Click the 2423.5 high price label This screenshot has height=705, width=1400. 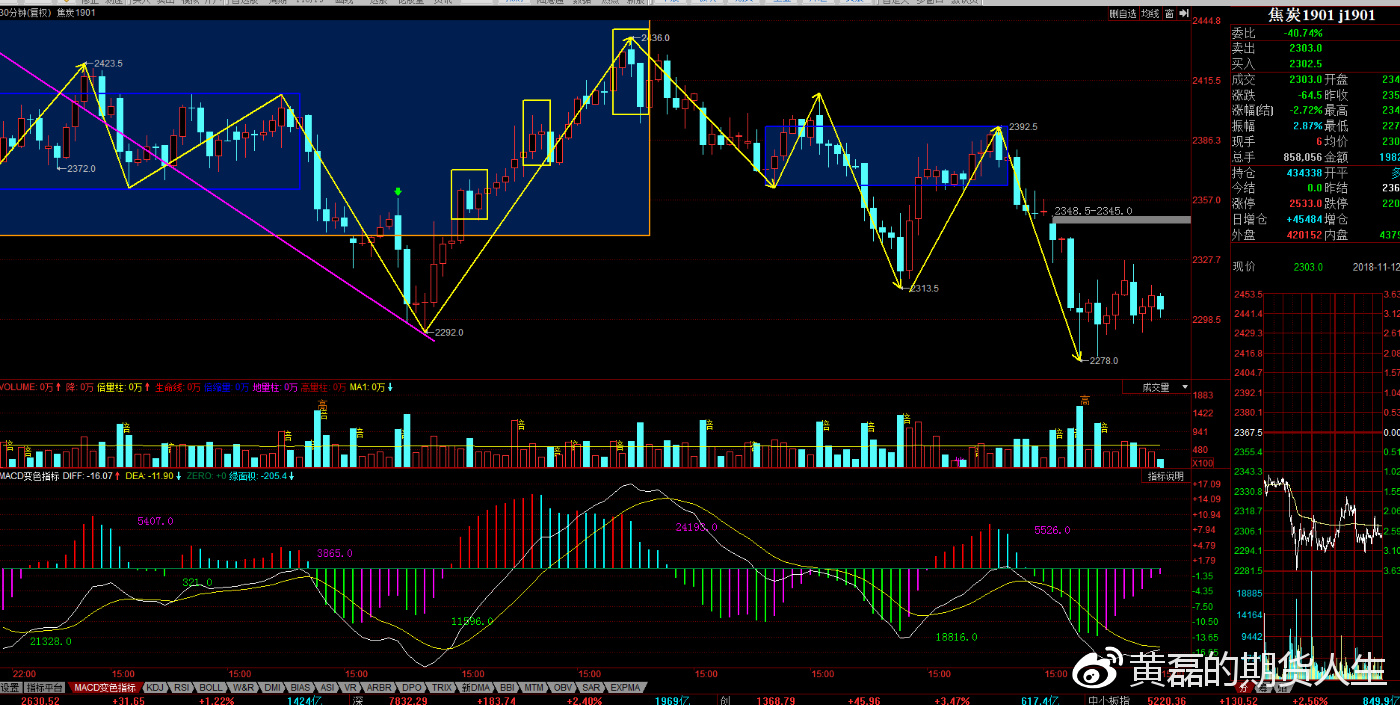(x=108, y=63)
